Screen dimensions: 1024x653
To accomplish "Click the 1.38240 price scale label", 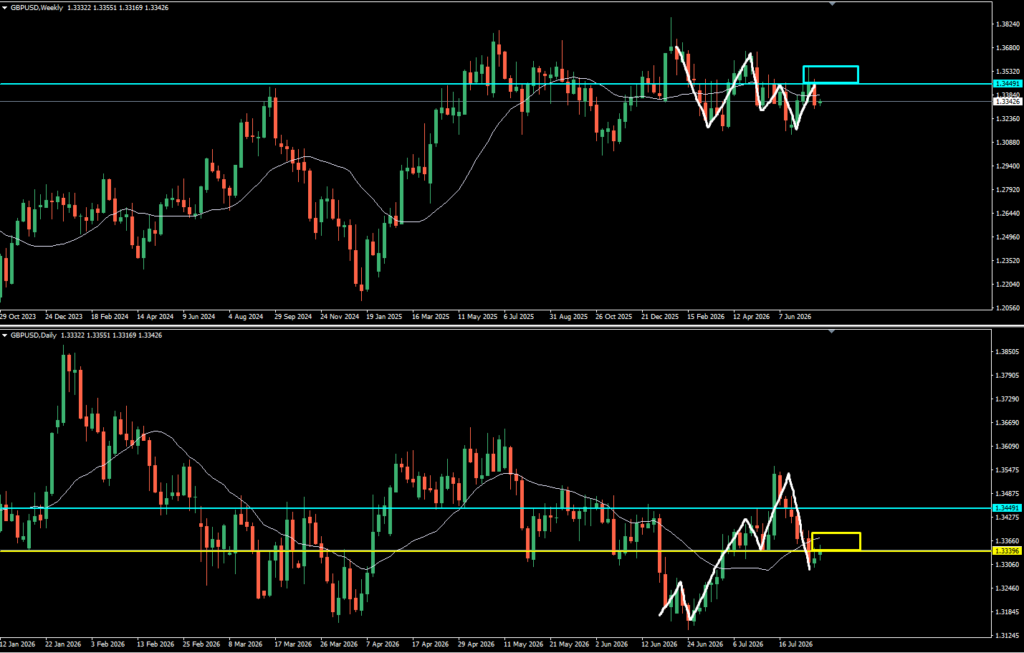I will point(1009,24).
